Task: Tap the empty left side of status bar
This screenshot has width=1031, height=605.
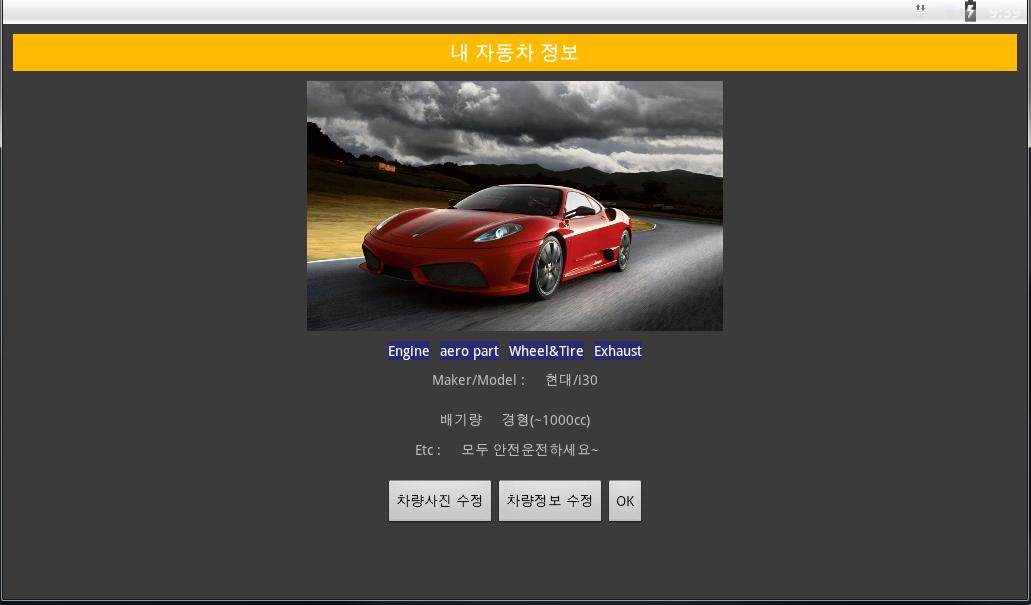Action: (x=300, y=11)
